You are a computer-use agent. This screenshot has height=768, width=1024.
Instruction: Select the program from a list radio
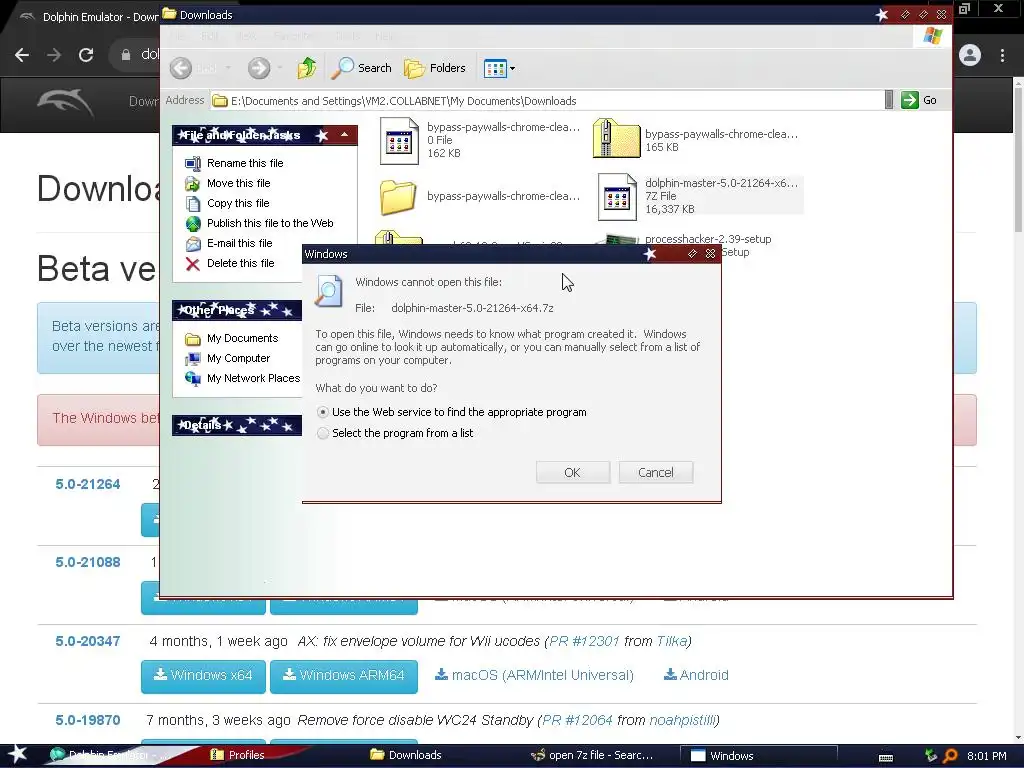pos(322,433)
